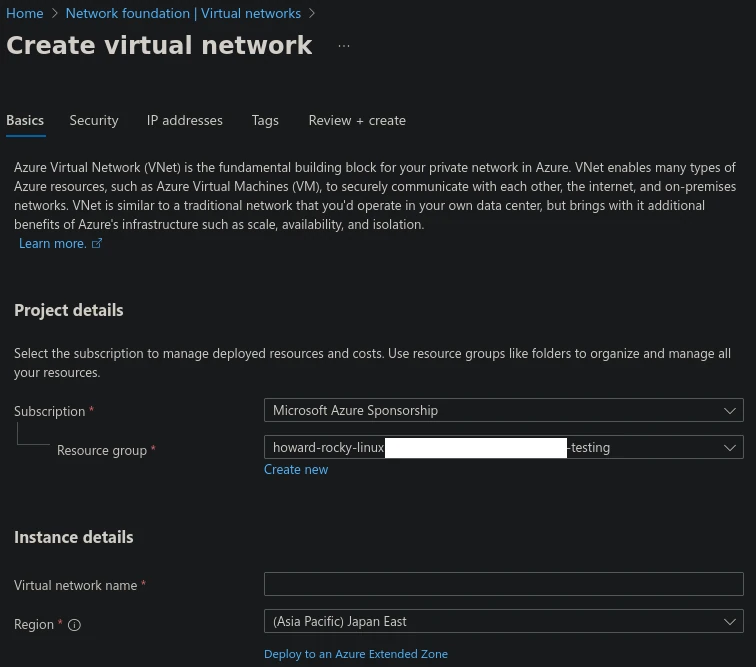Click external link icon next to Learn more
Image resolution: width=756 pixels, height=667 pixels.
click(97, 244)
